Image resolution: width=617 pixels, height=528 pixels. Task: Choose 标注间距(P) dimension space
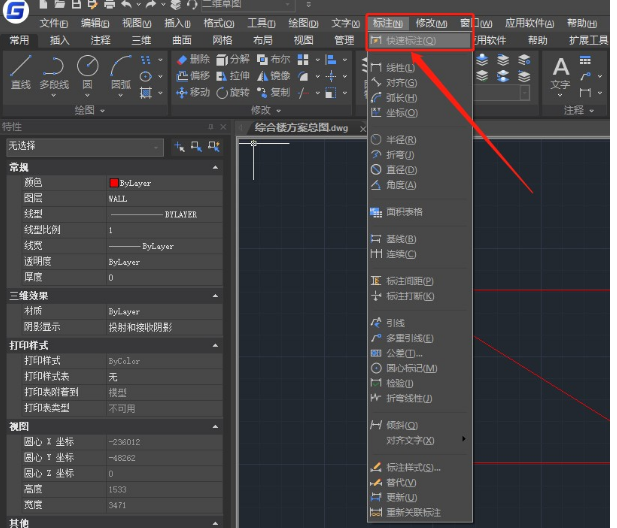(x=419, y=281)
